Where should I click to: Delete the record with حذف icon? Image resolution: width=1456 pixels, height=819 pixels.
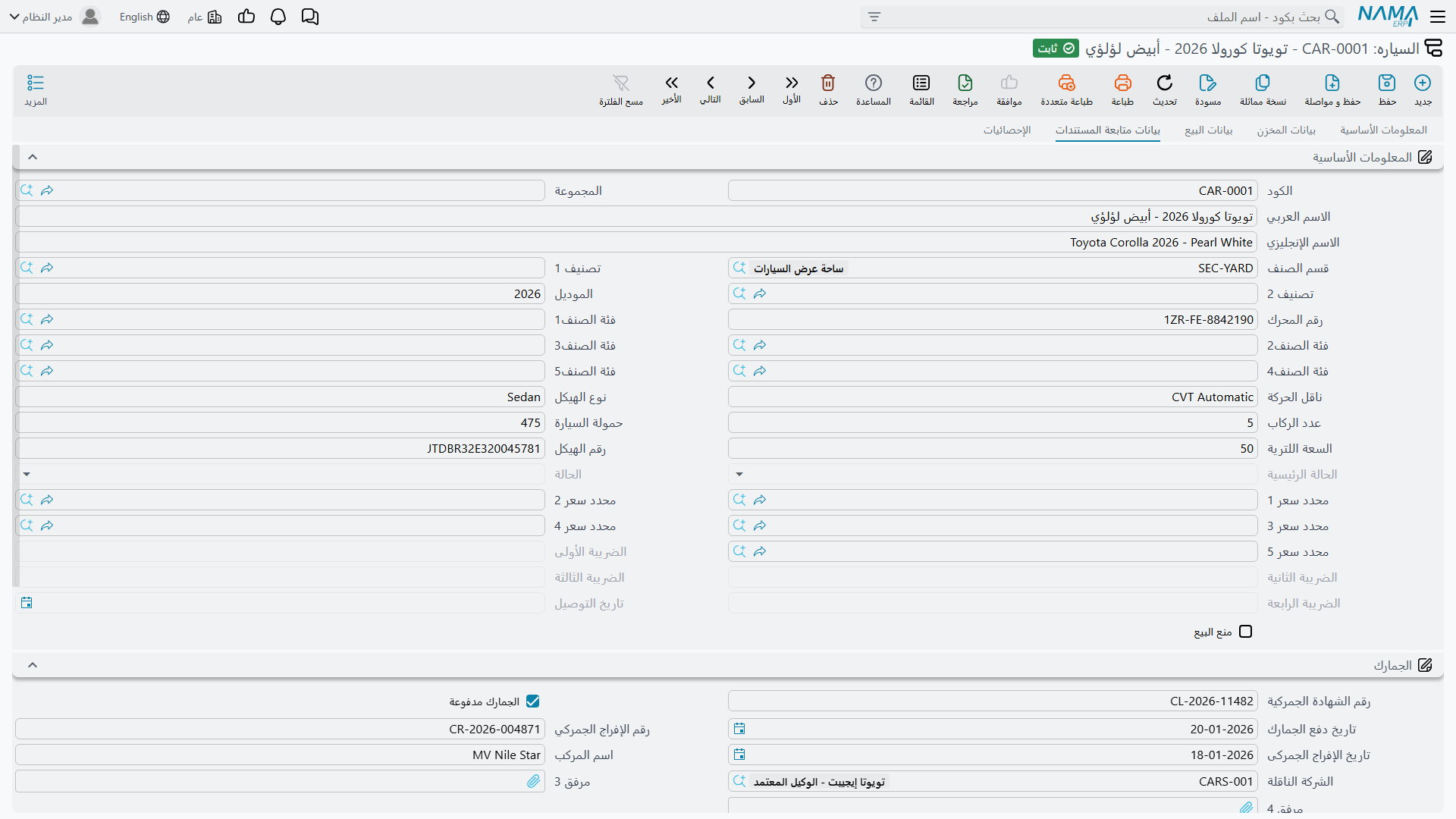[828, 83]
